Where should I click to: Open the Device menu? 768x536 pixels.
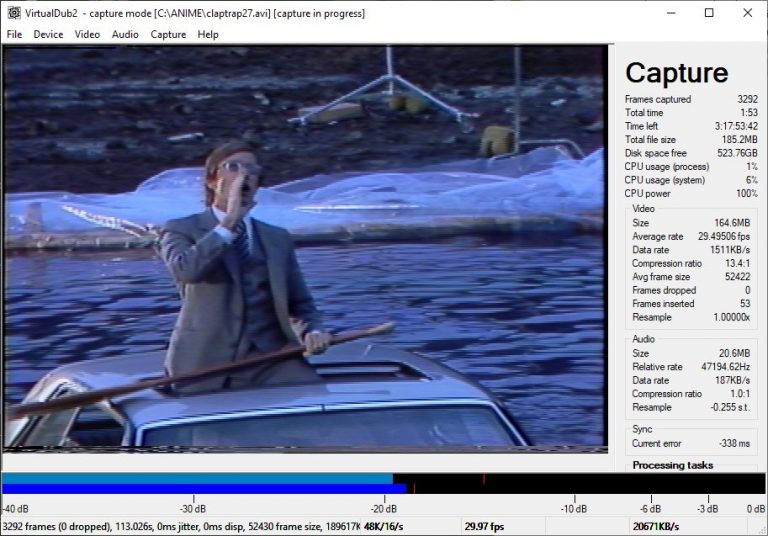tap(48, 34)
